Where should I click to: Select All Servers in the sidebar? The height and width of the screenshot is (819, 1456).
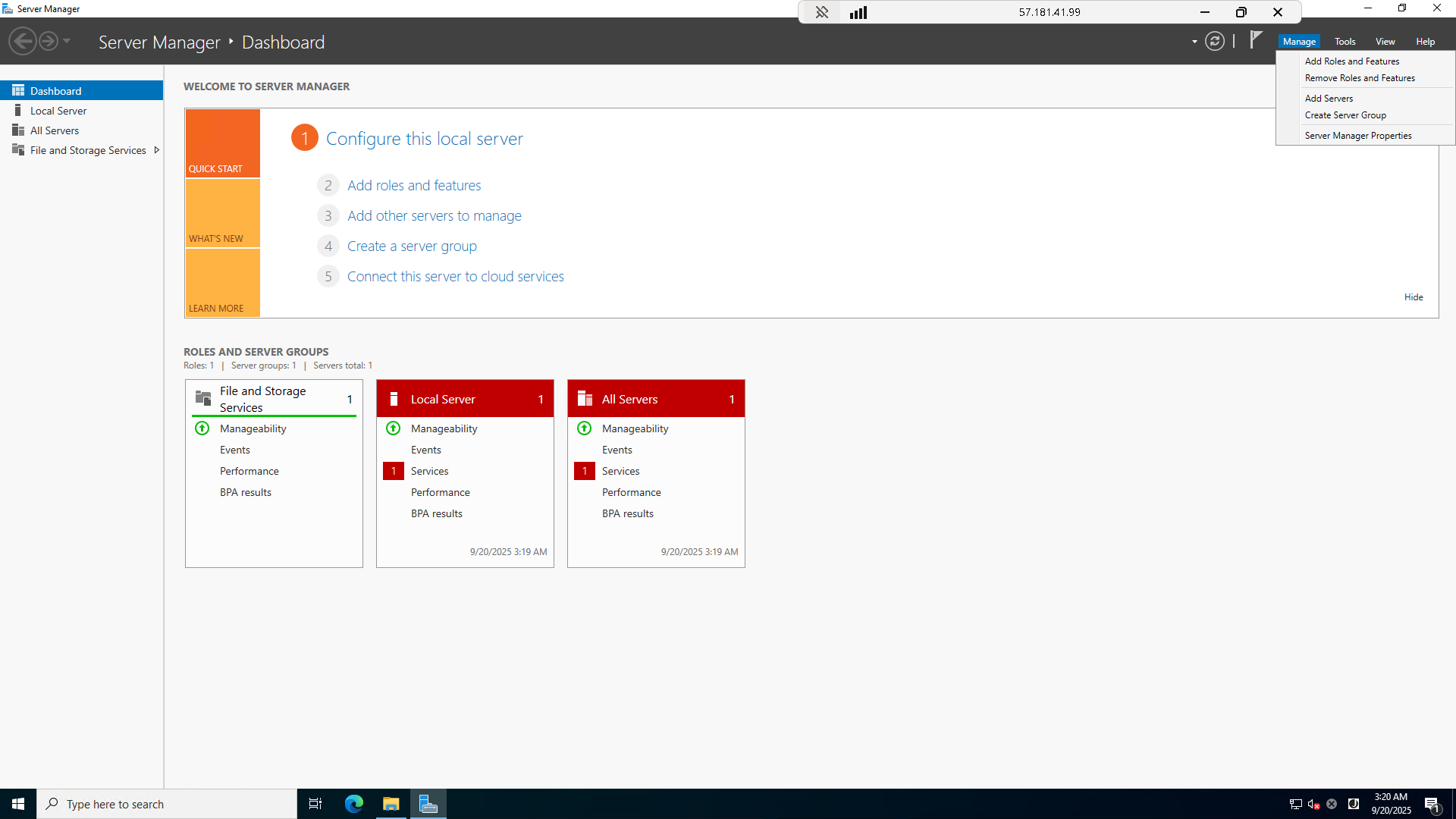click(54, 130)
